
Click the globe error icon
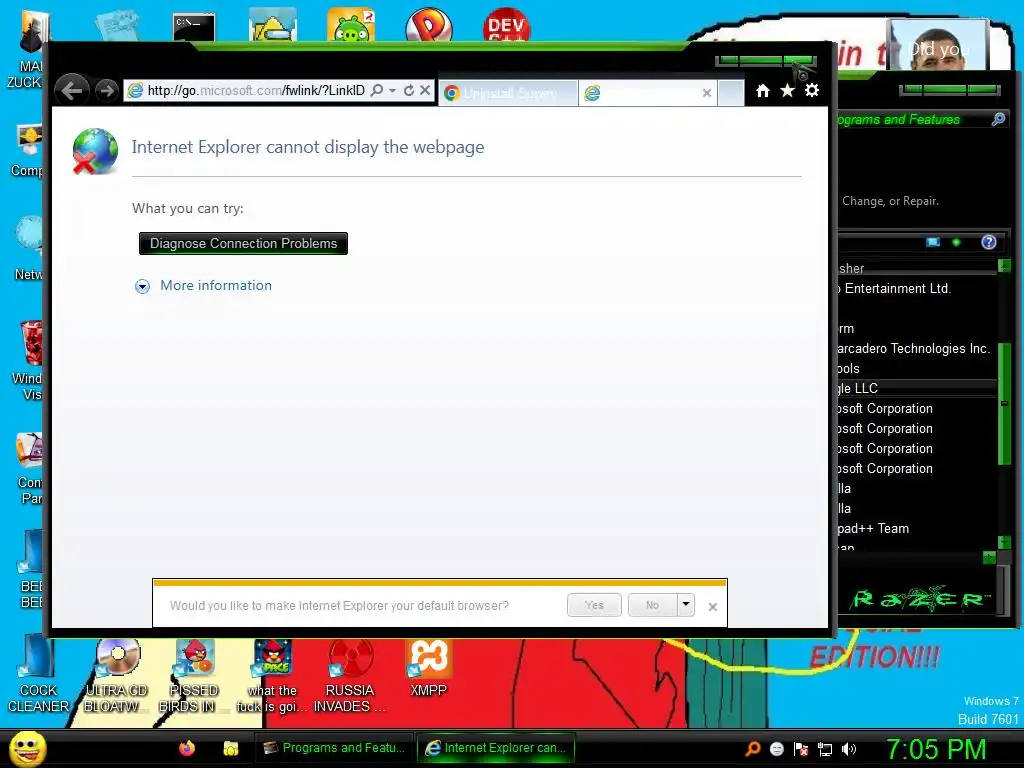[95, 152]
